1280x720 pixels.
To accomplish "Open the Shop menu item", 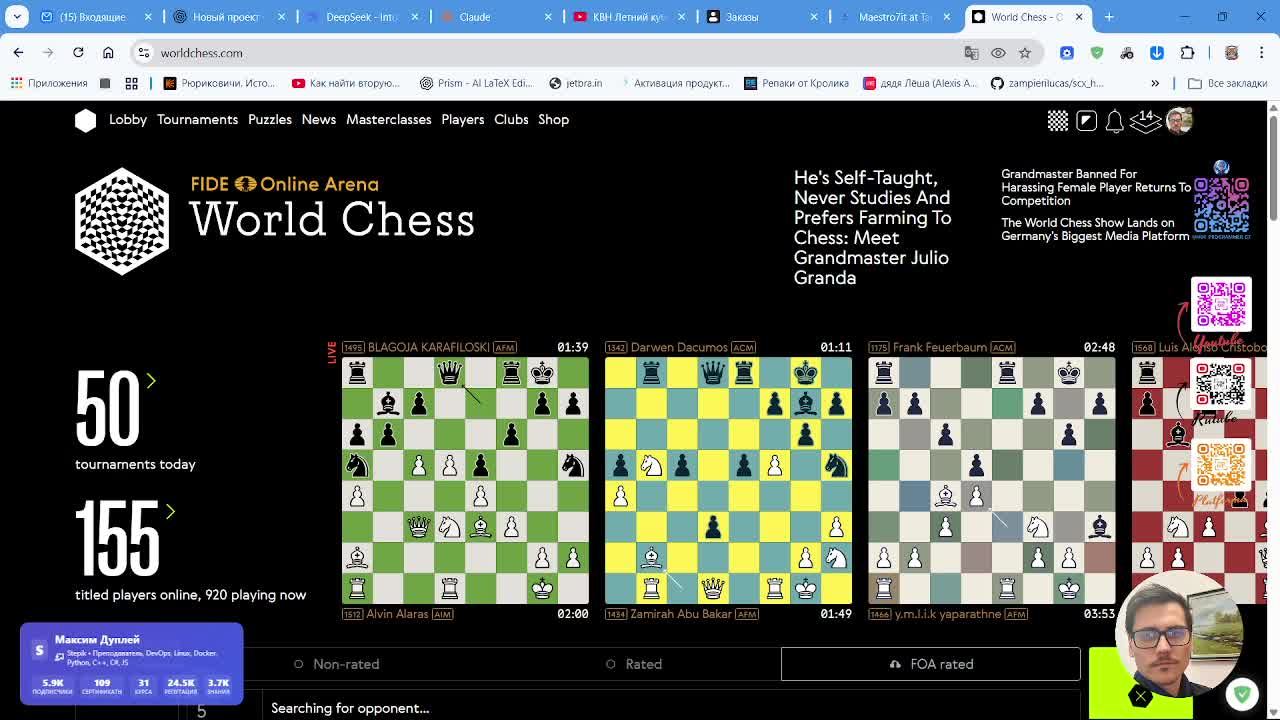I will coord(553,120).
